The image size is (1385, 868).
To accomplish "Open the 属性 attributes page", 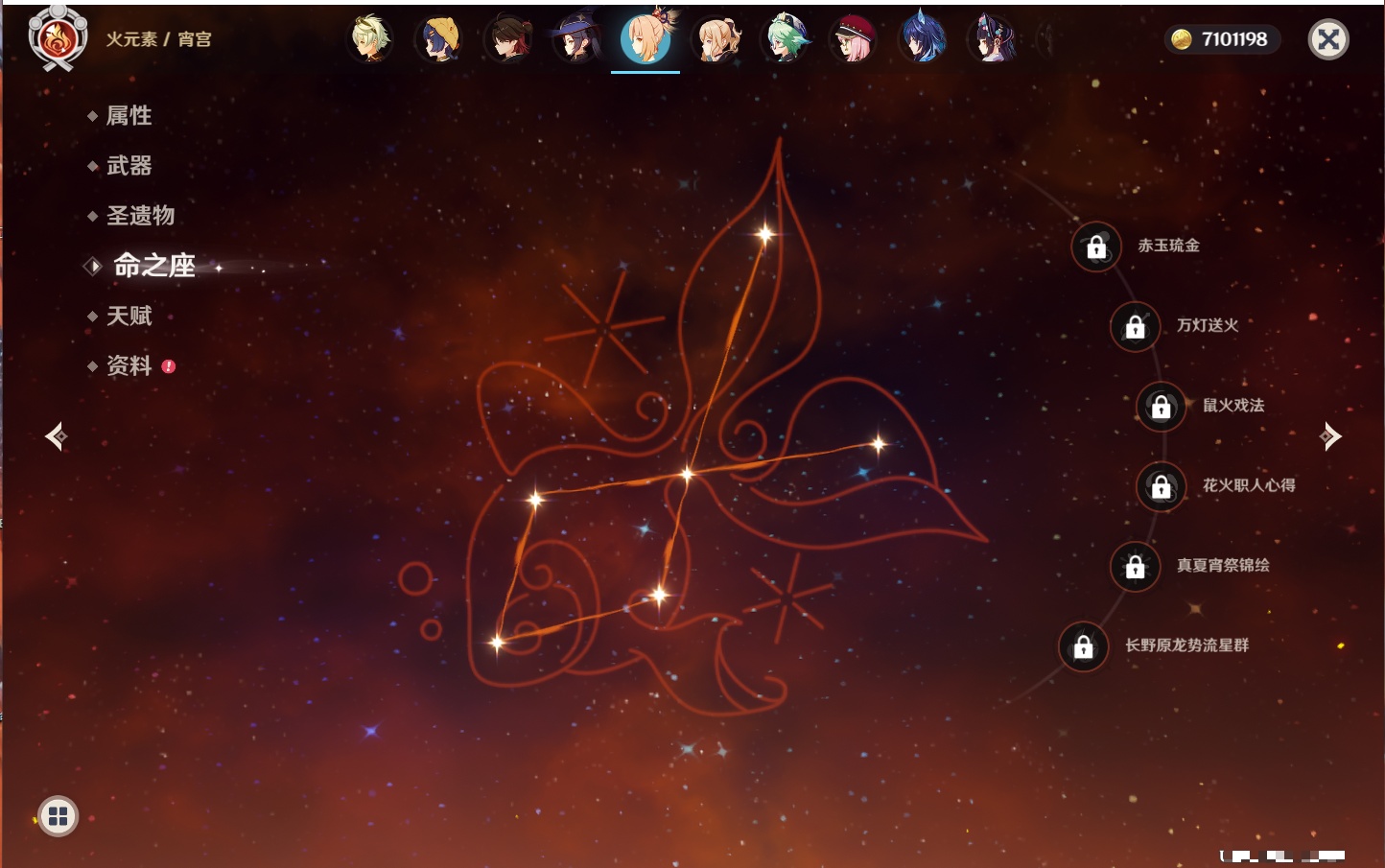I will 129,115.
